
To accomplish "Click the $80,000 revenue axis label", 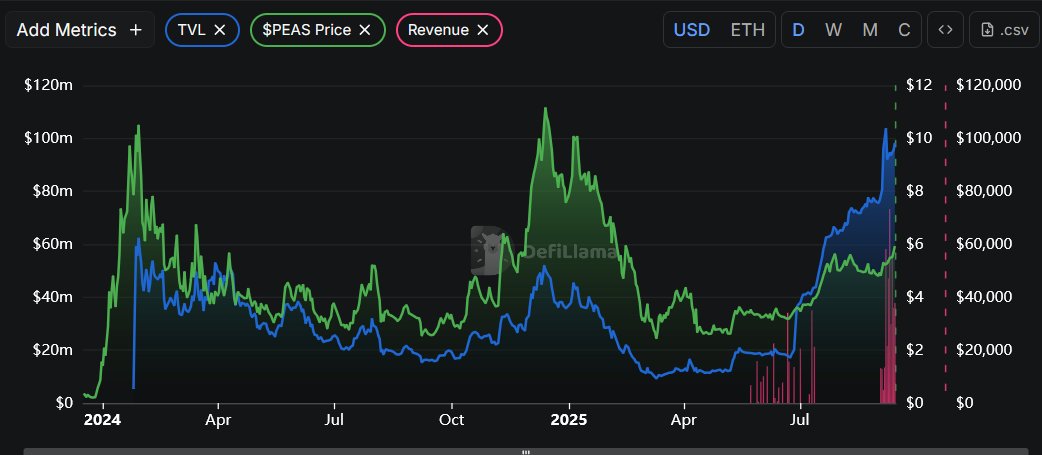I will coord(984,191).
